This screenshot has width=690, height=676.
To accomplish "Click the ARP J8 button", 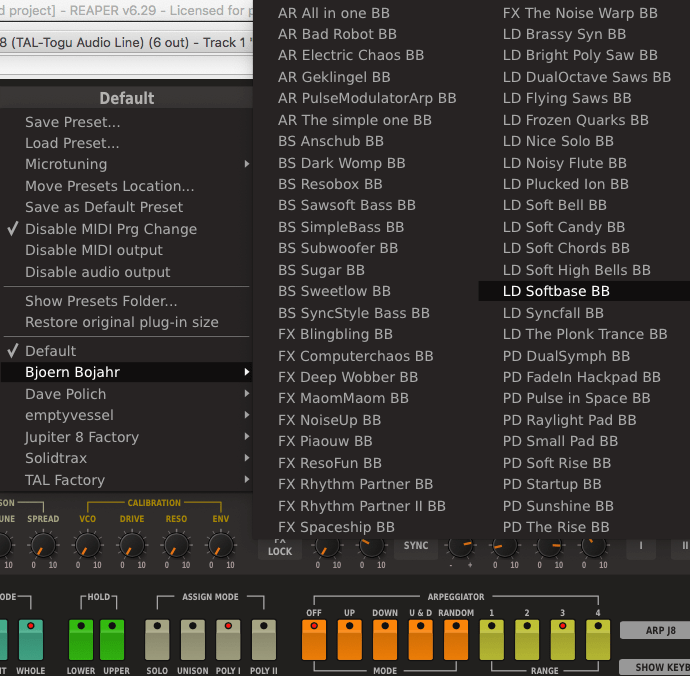I will coord(654,631).
